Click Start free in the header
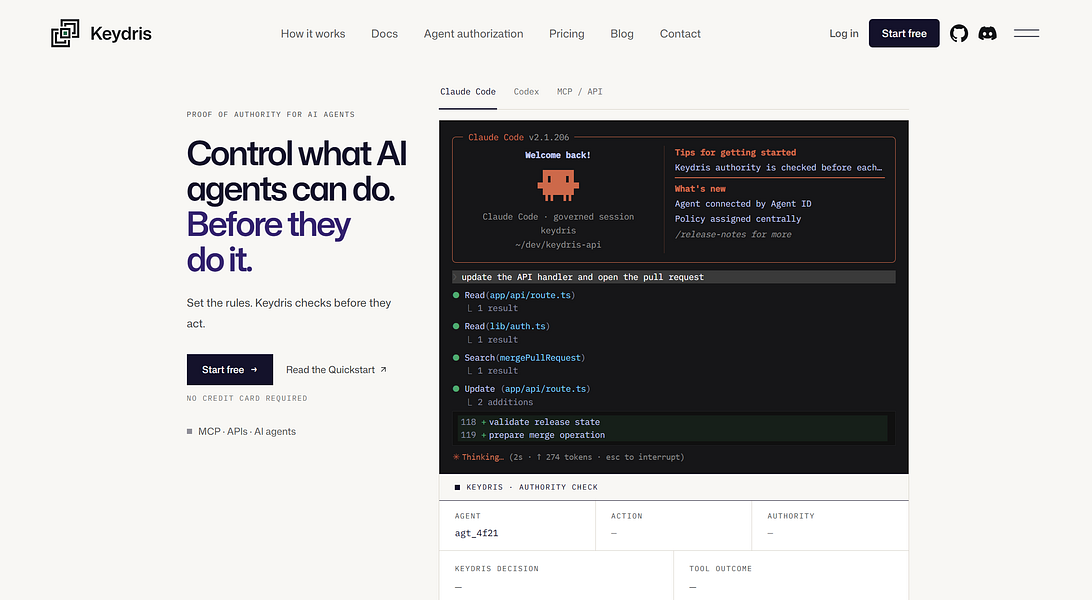Image resolution: width=1092 pixels, height=600 pixels. 904,33
